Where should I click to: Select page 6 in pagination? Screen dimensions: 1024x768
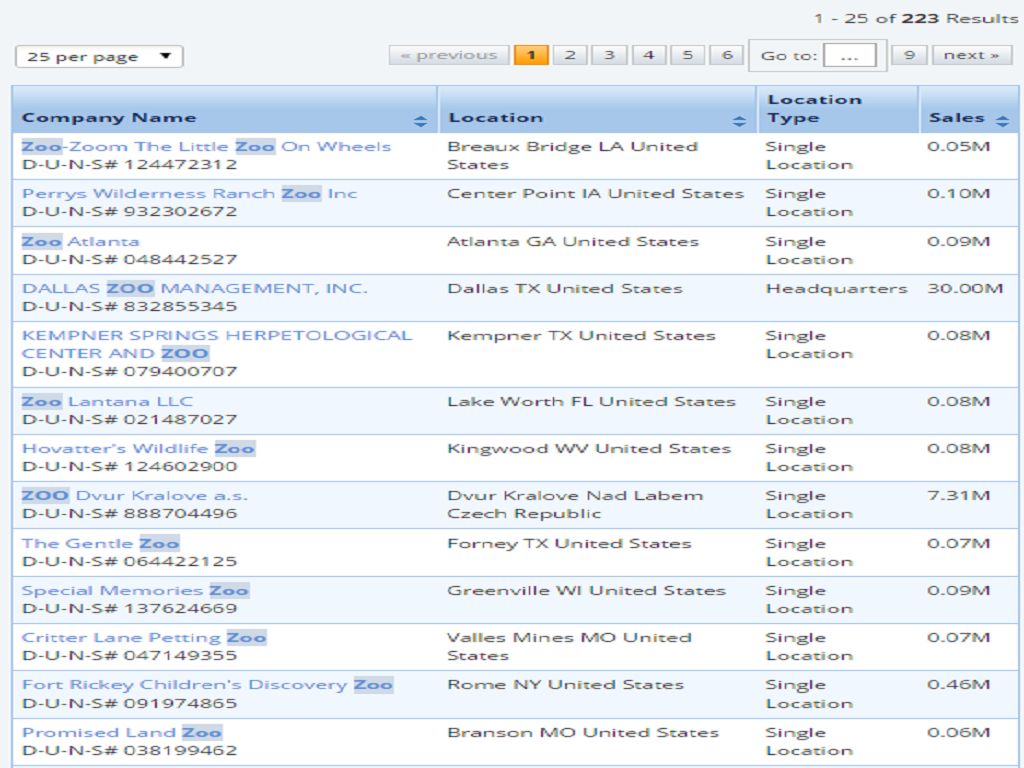point(726,55)
